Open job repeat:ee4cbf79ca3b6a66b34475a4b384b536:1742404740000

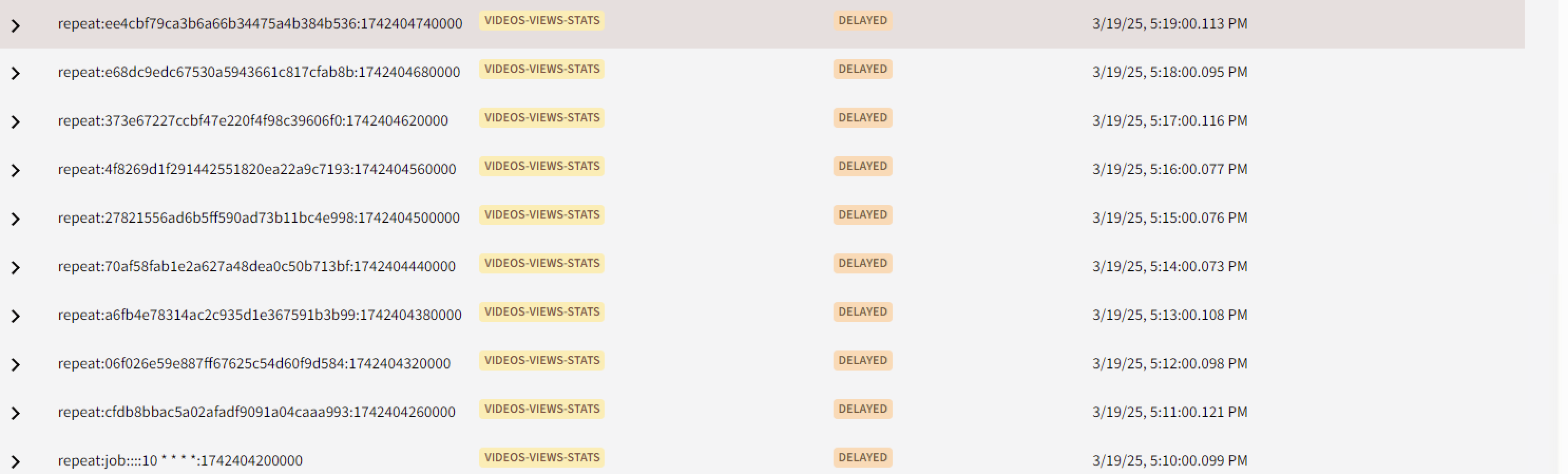coord(260,24)
